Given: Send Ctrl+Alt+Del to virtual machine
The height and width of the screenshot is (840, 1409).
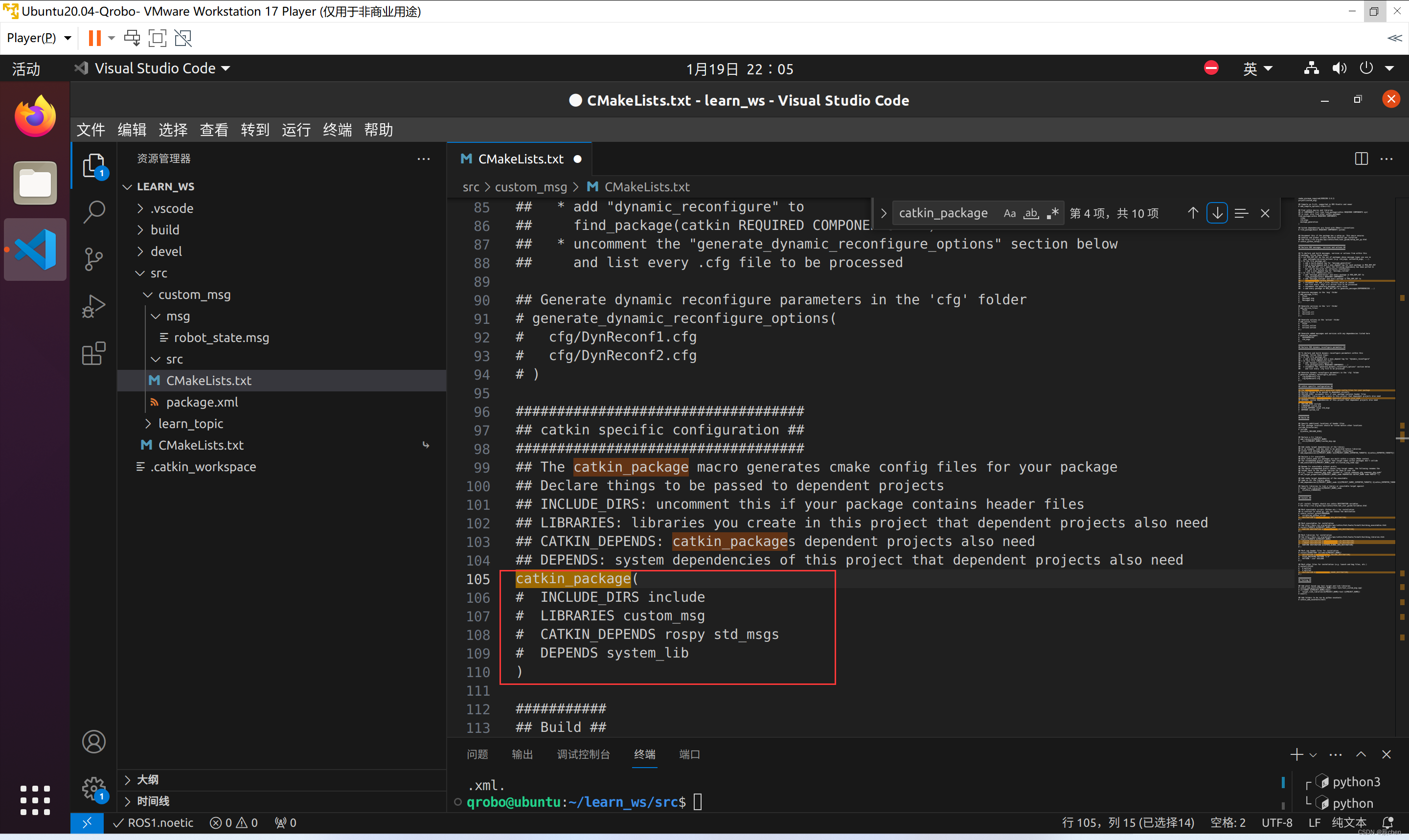Looking at the screenshot, I should [x=132, y=38].
